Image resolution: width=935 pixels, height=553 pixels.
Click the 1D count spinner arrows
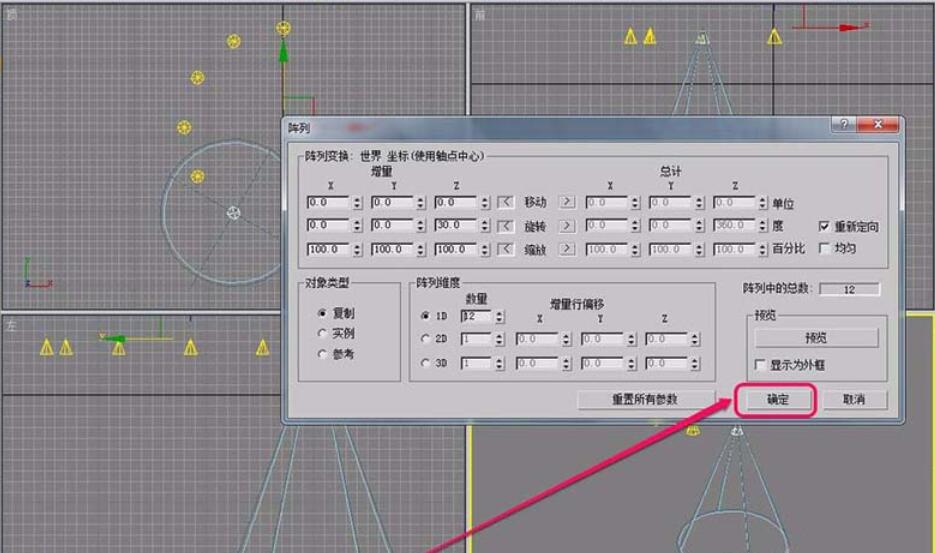(500, 316)
